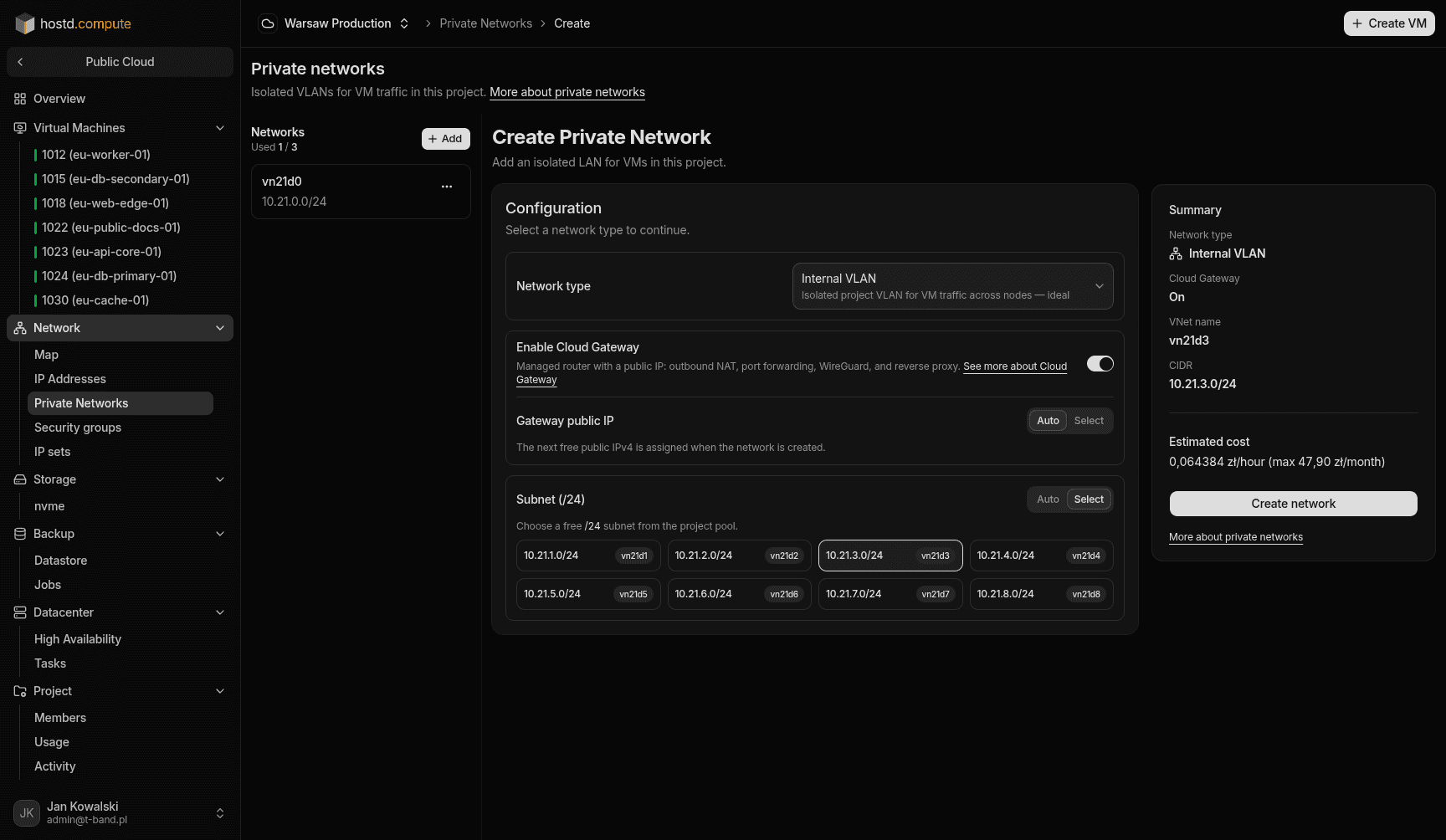Image resolution: width=1446 pixels, height=840 pixels.
Task: Set Gateway public IP to Auto
Action: pyautogui.click(x=1048, y=421)
